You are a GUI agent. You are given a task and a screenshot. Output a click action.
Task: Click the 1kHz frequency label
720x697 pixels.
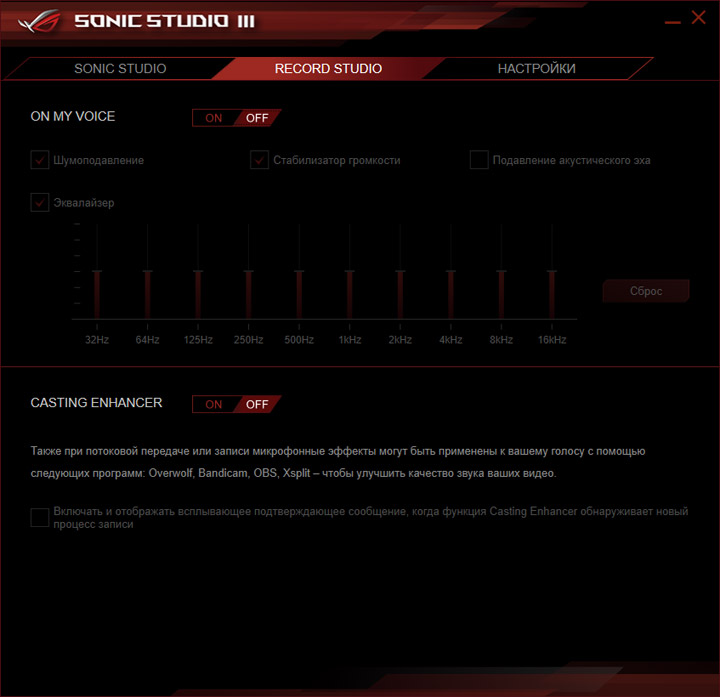click(350, 340)
